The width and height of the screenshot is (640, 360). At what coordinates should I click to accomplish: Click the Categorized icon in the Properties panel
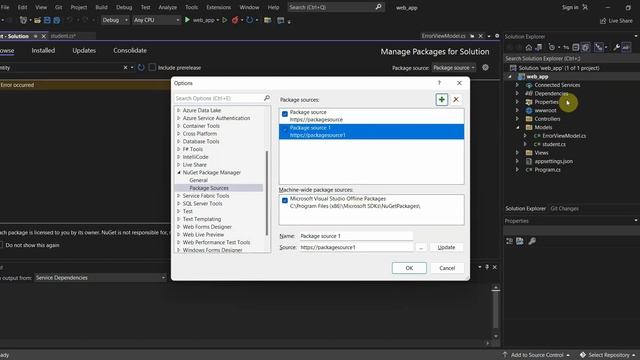point(509,241)
